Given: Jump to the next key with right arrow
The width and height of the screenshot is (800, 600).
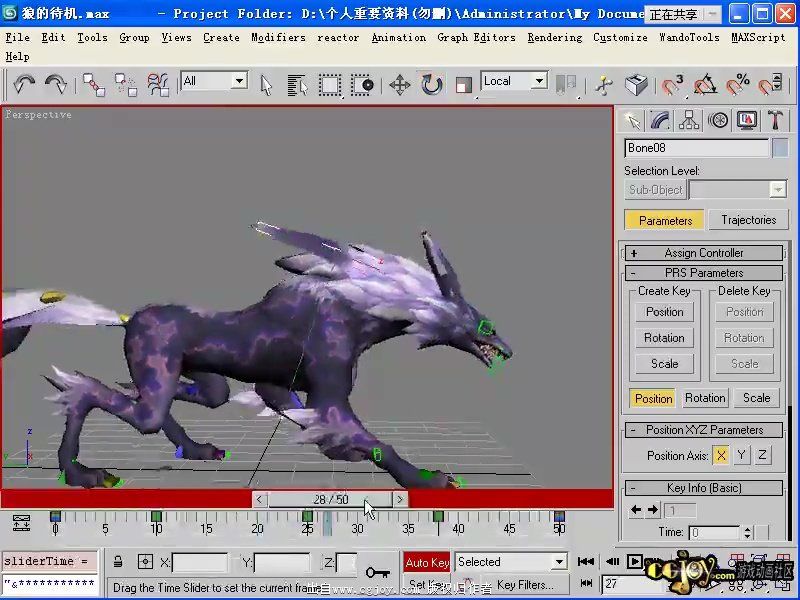Looking at the screenshot, I should [x=653, y=509].
